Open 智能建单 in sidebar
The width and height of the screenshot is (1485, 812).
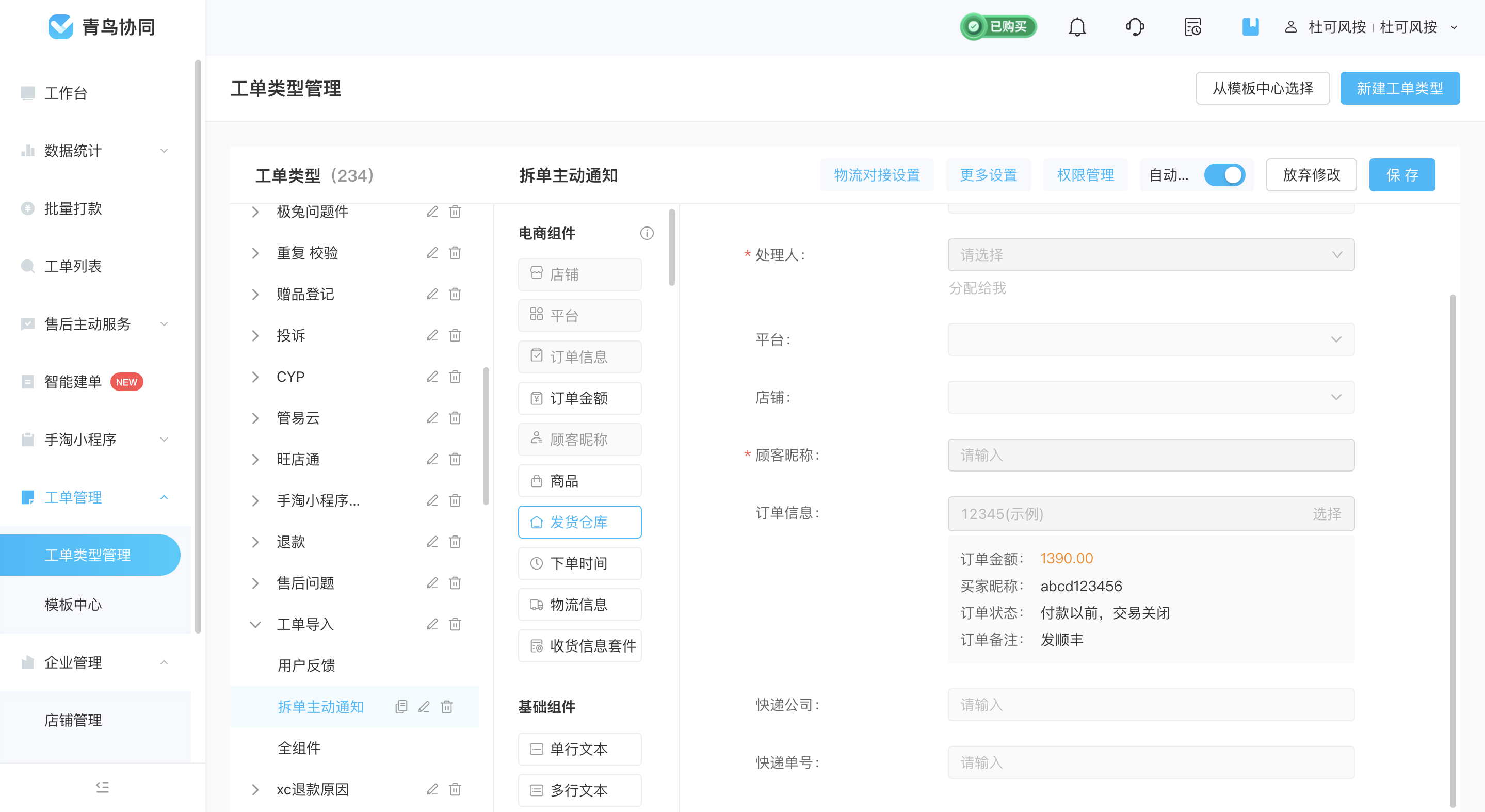click(73, 382)
